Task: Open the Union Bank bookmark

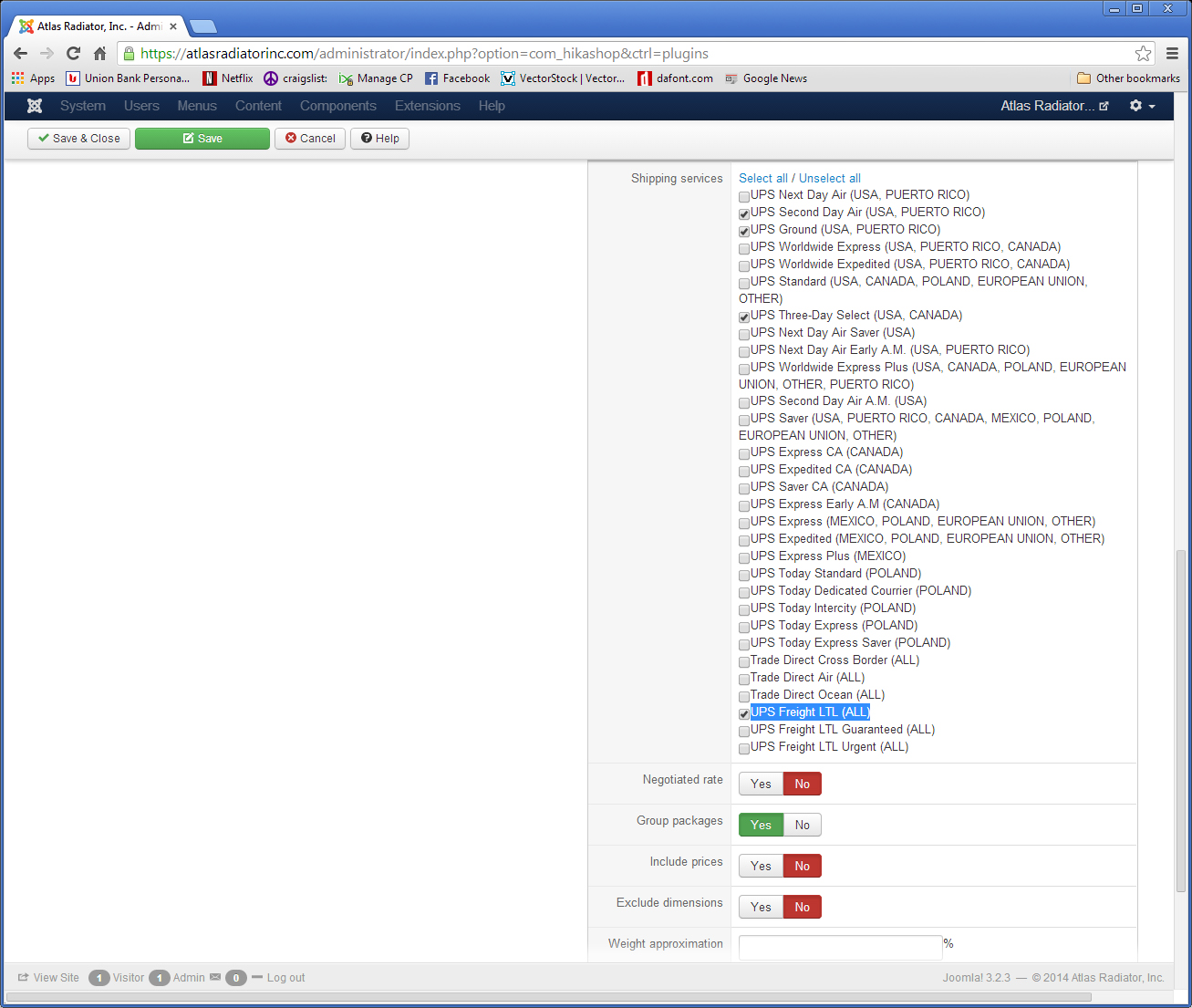Action: 128,78
